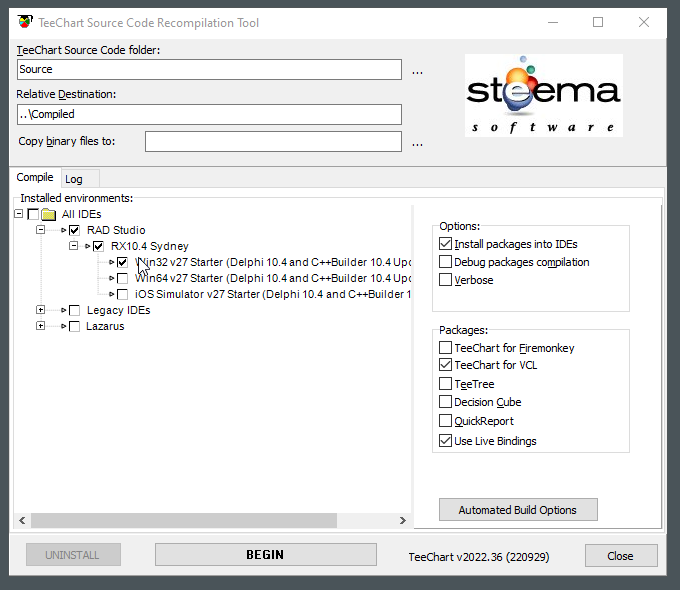Check TeeChart for Firemonkey package
The width and height of the screenshot is (680, 590).
[445, 347]
